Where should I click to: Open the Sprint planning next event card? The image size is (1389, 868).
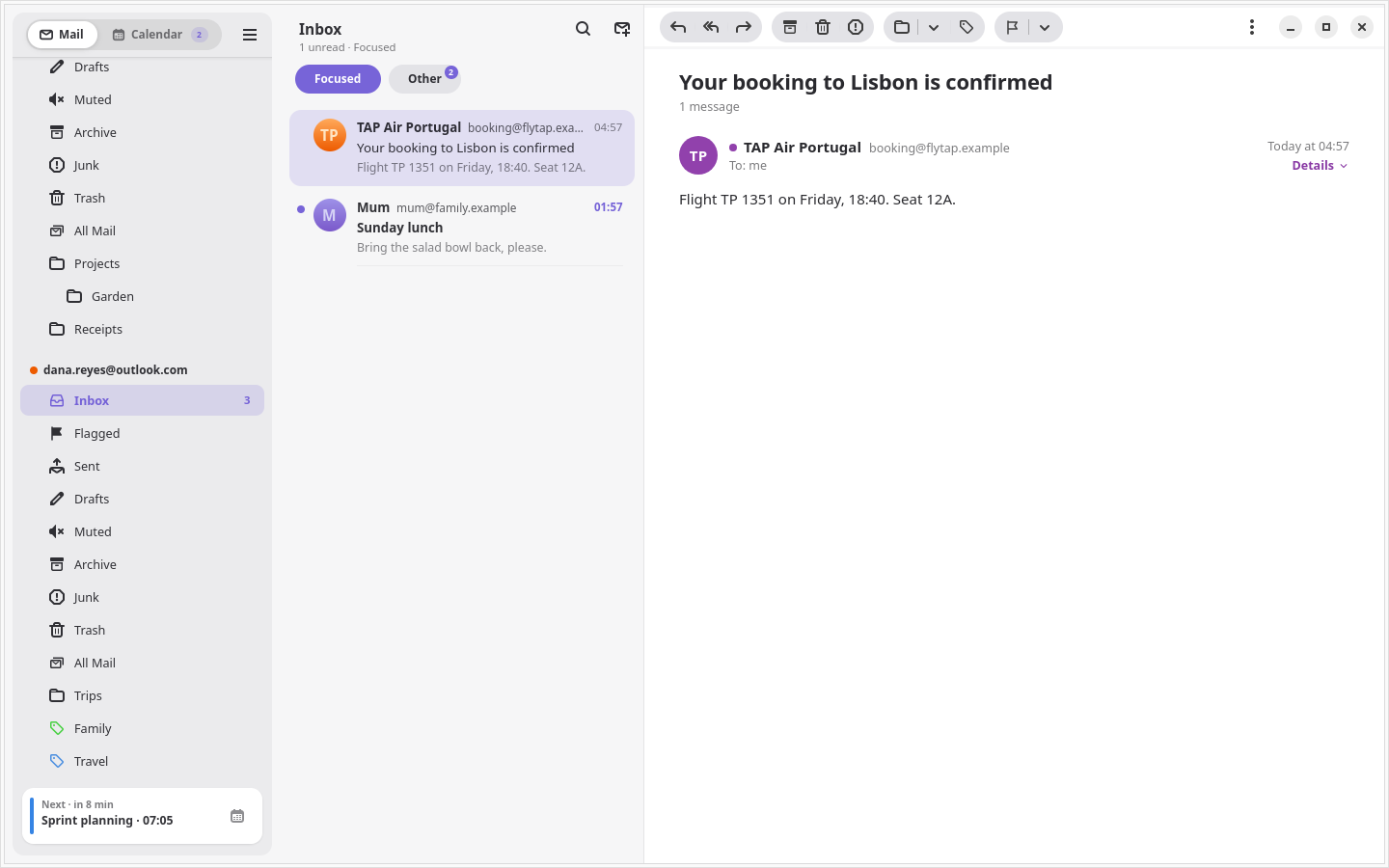click(142, 816)
